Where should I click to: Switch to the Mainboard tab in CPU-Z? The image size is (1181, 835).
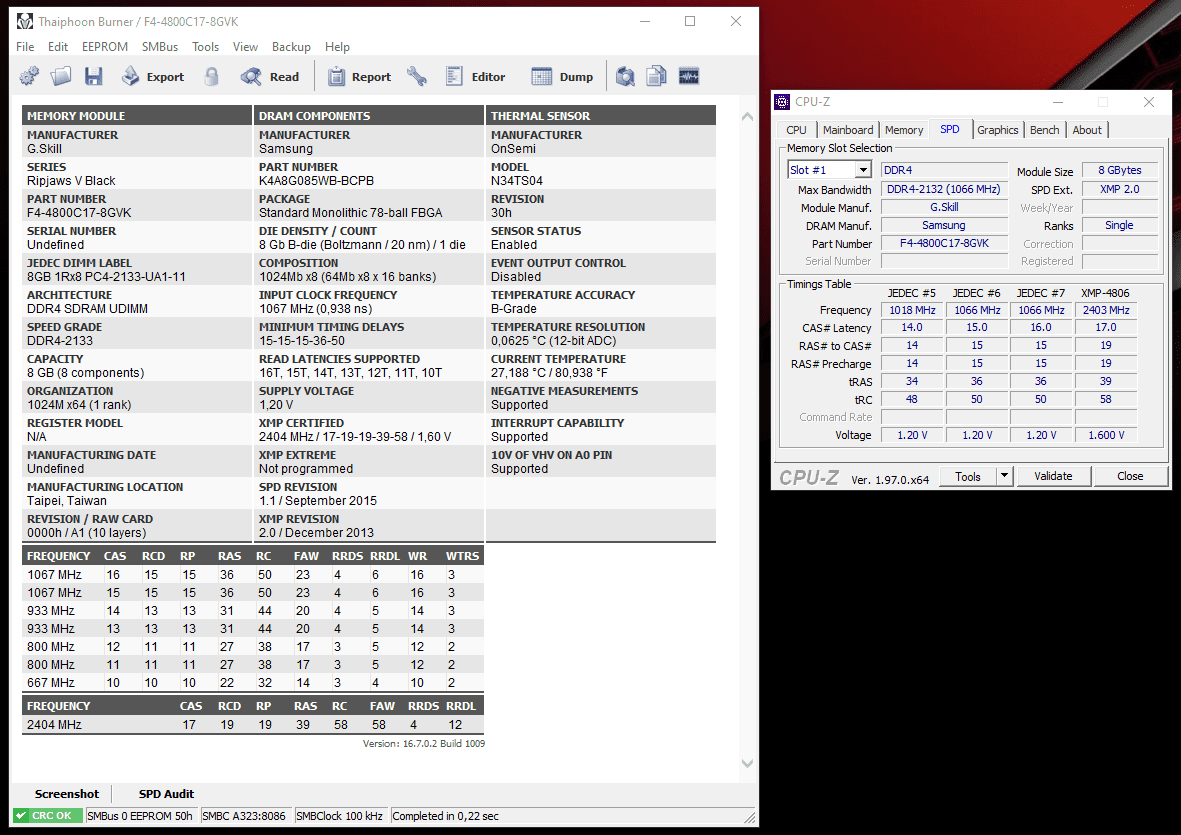click(x=848, y=130)
